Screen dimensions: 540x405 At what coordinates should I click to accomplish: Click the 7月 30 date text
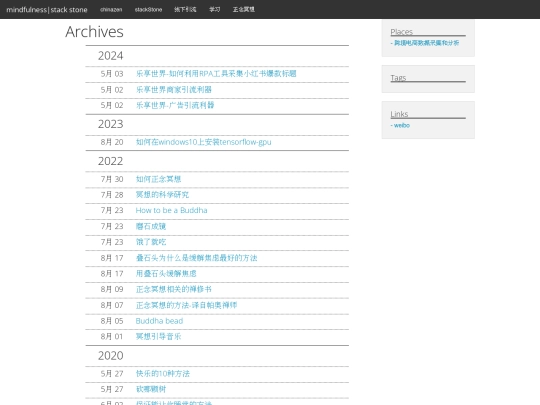(112, 179)
